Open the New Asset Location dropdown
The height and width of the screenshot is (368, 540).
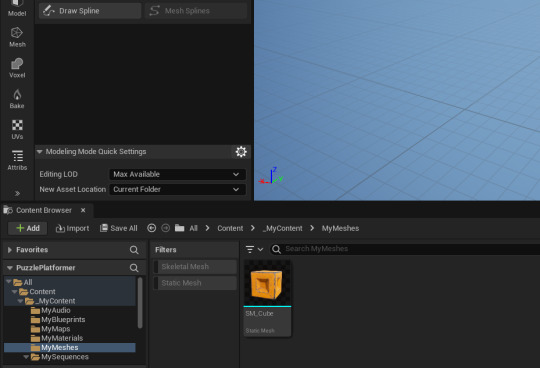coord(177,189)
